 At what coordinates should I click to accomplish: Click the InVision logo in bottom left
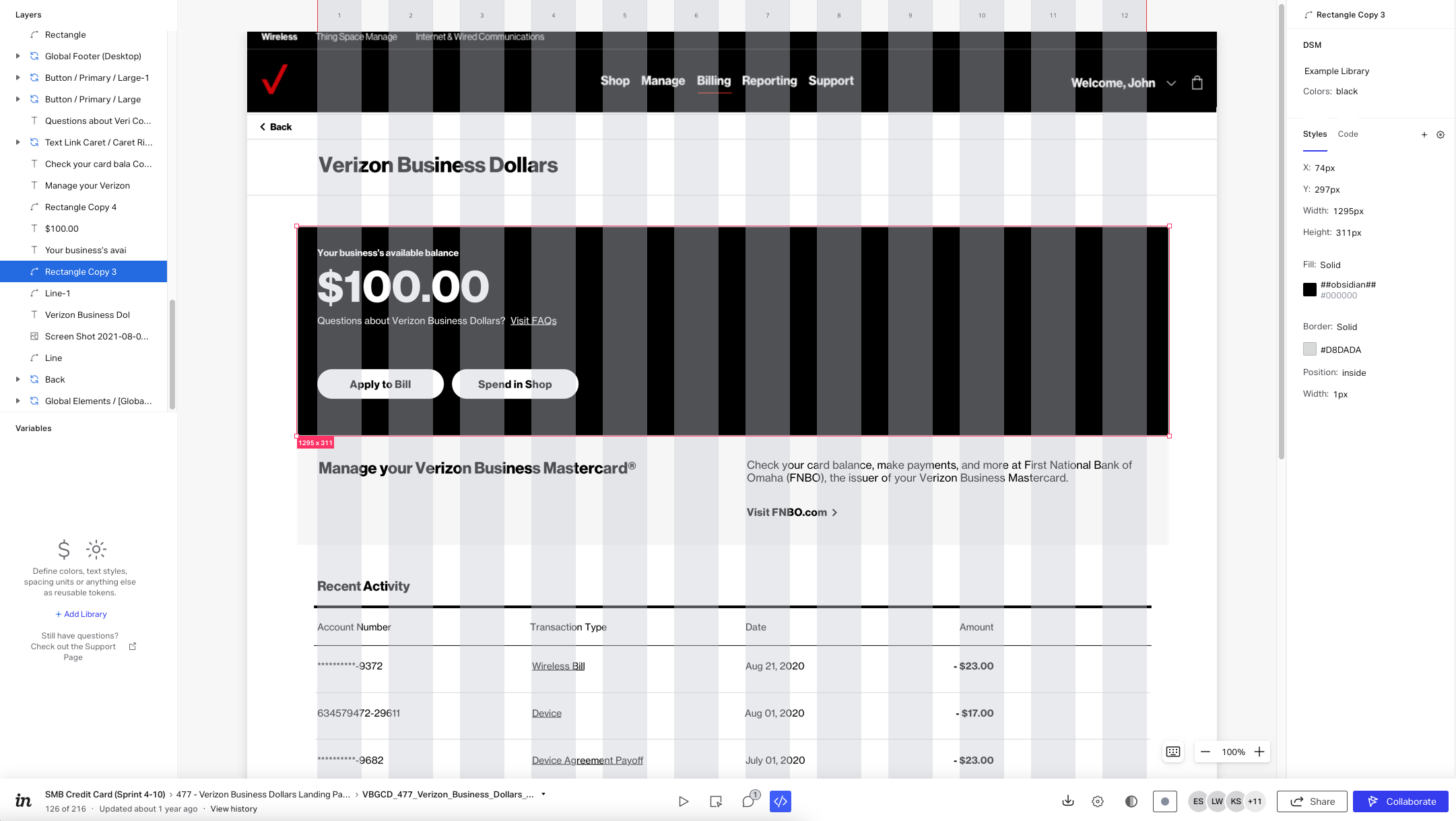[x=23, y=801]
